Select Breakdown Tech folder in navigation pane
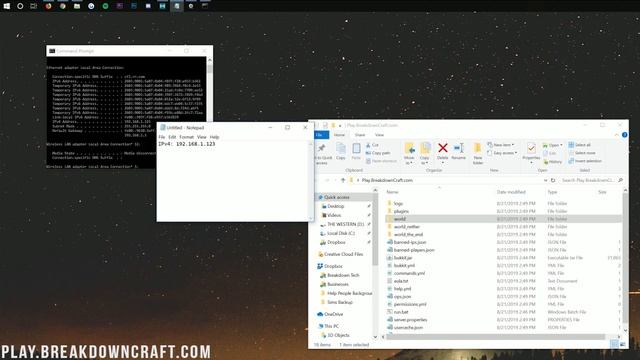Image resolution: width=640 pixels, height=360 pixels. tap(343, 275)
